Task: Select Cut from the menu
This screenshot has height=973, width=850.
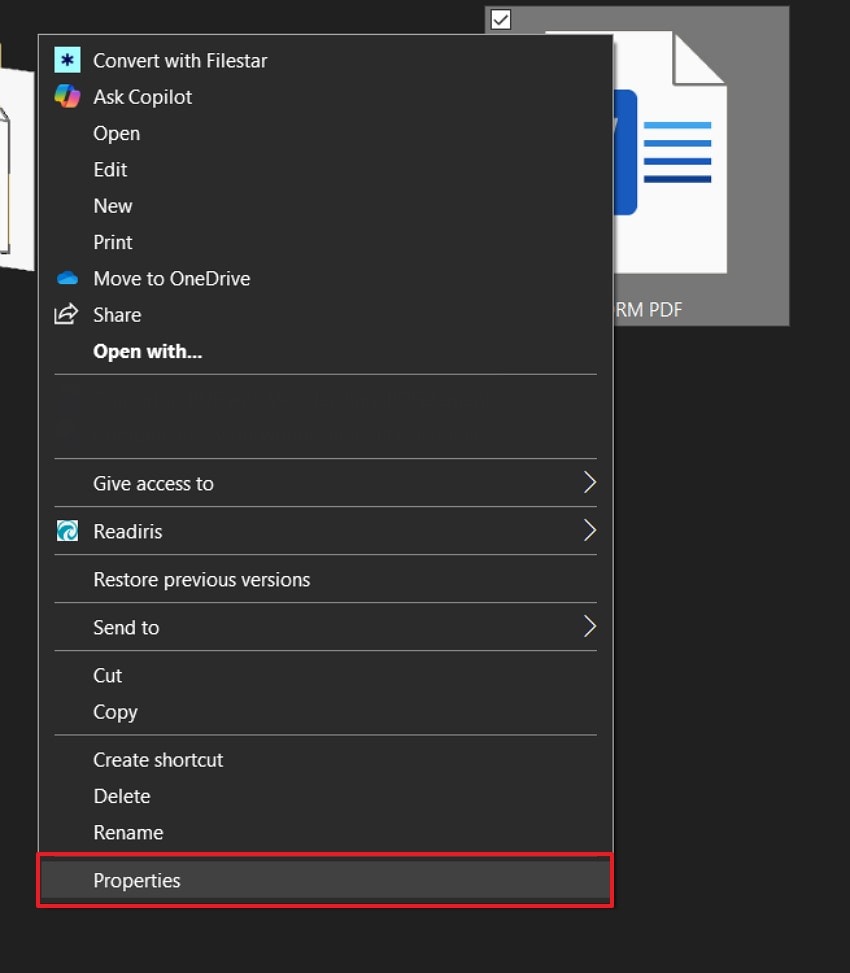Action: coord(107,675)
